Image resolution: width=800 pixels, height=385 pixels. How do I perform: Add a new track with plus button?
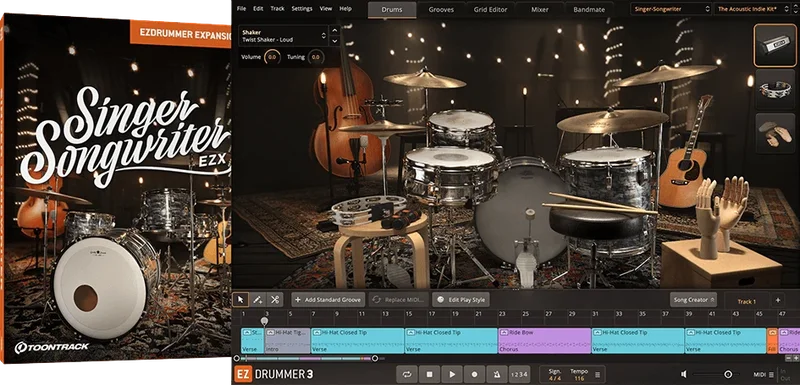coord(778,300)
